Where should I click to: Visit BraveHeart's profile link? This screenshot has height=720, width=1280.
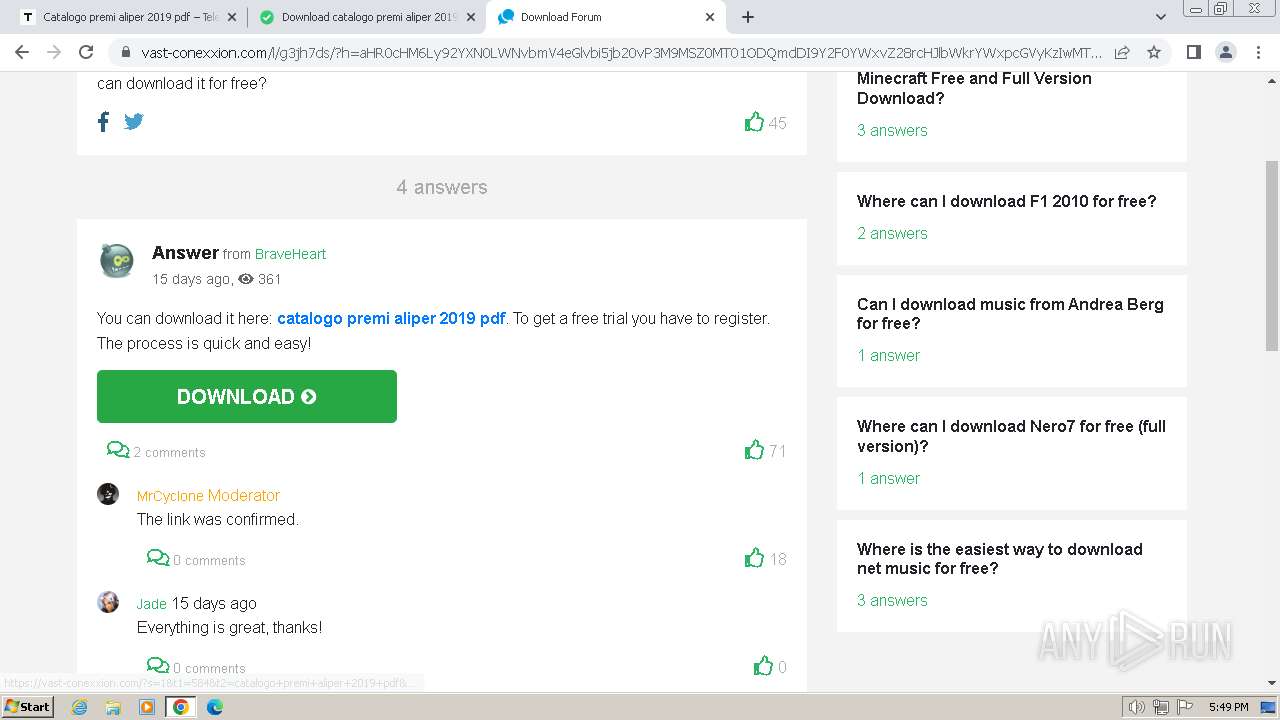[290, 254]
